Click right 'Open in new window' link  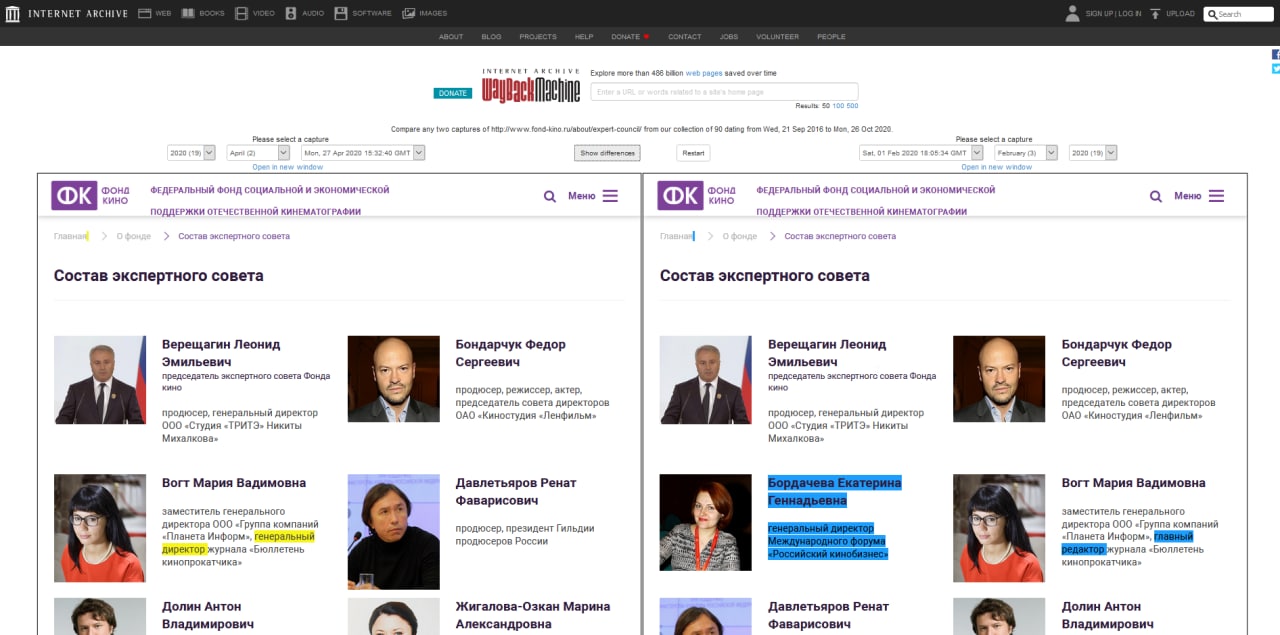tap(997, 167)
